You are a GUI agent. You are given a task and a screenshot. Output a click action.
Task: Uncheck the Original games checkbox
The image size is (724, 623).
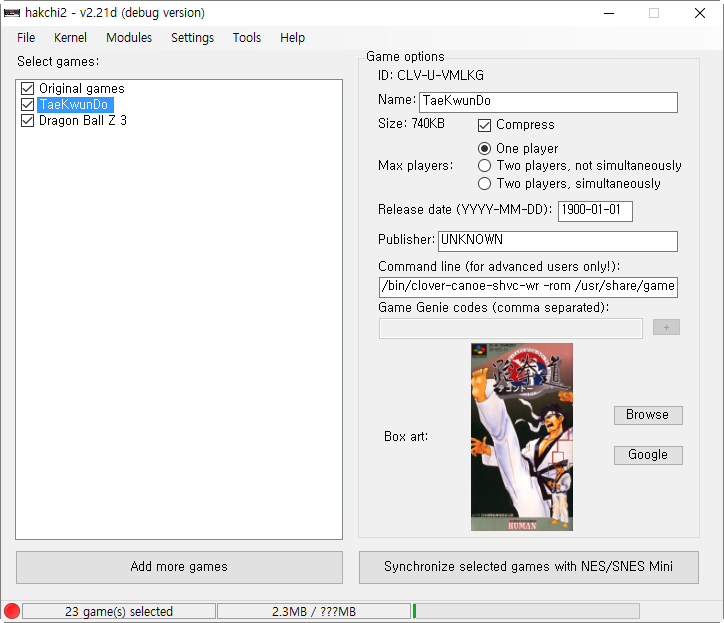click(x=28, y=88)
